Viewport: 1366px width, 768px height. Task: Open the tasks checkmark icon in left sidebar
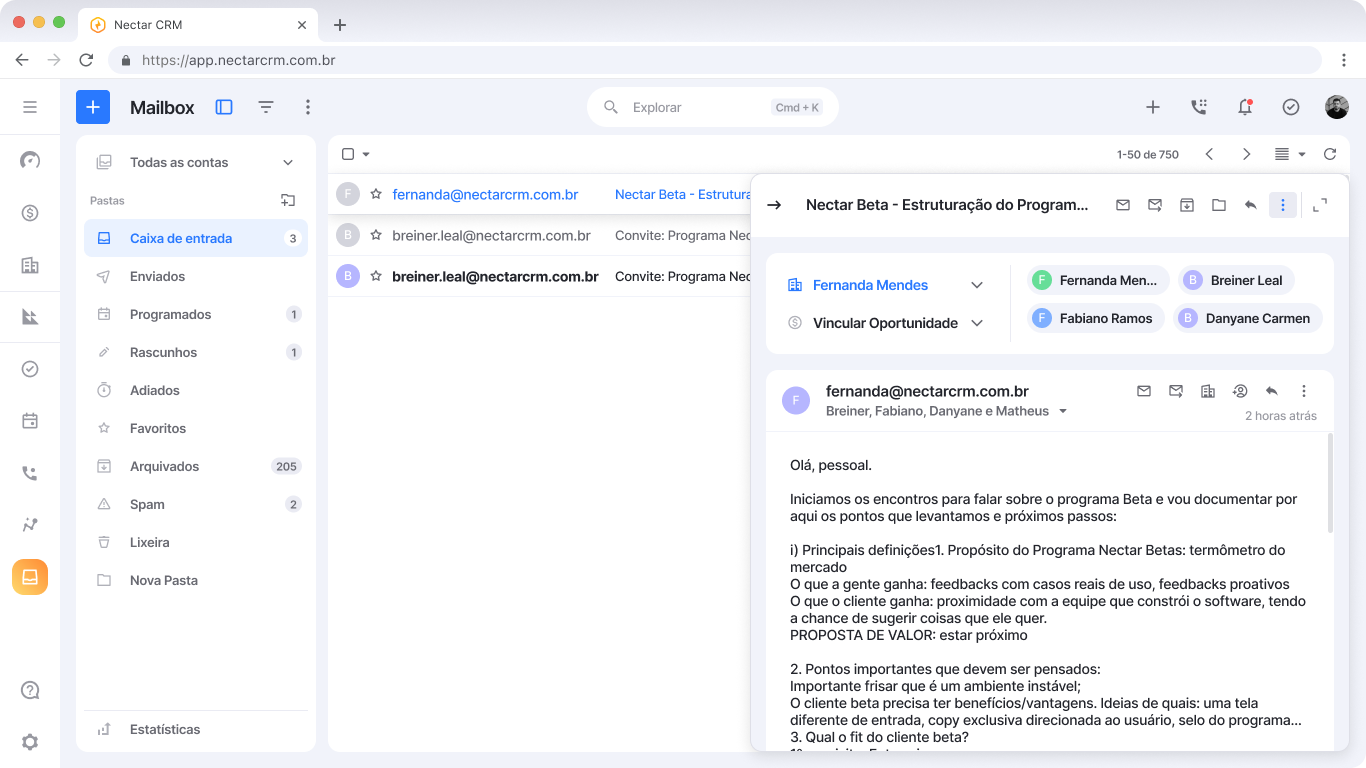30,369
